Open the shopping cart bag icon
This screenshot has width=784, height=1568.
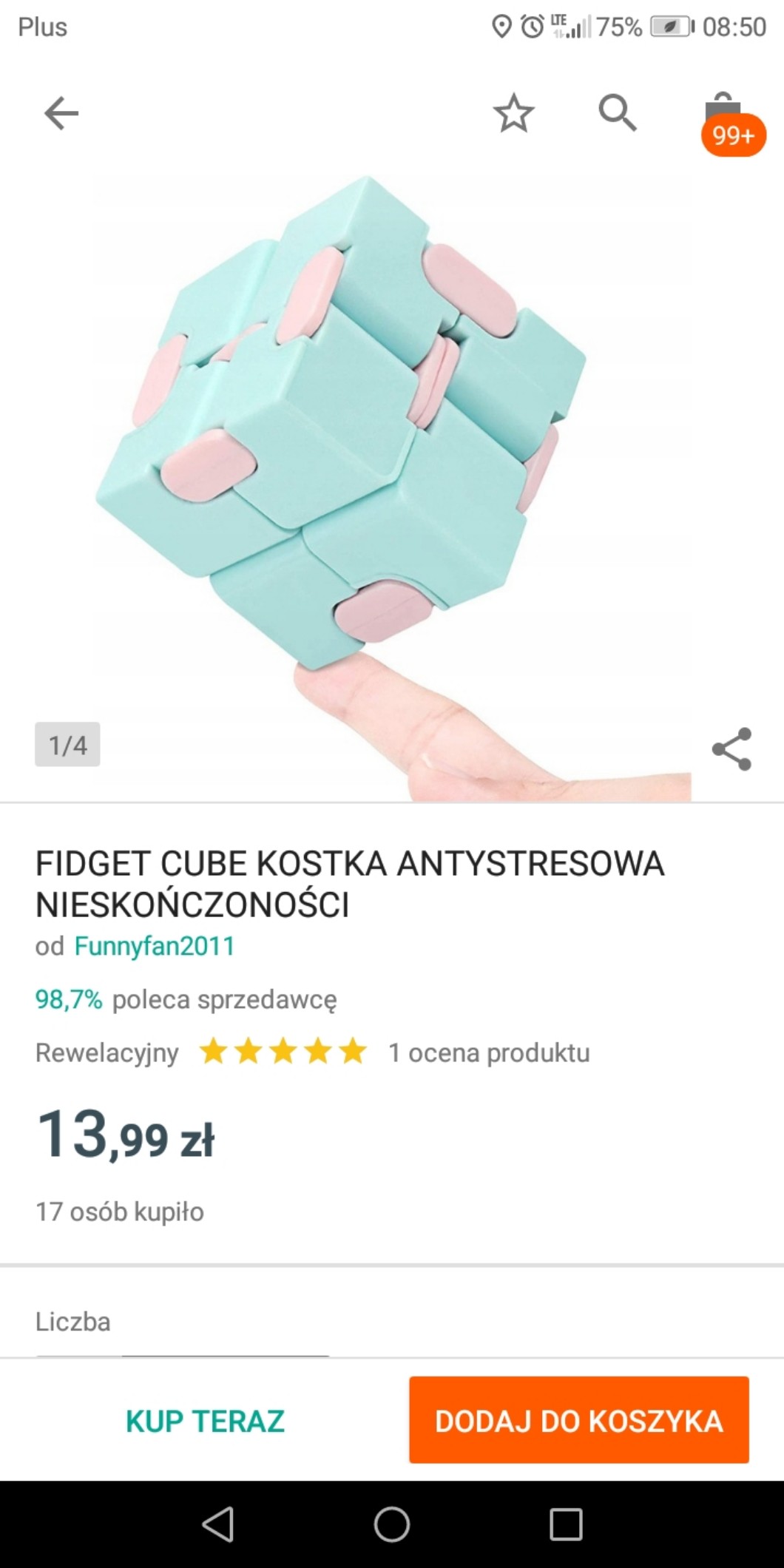(x=722, y=109)
